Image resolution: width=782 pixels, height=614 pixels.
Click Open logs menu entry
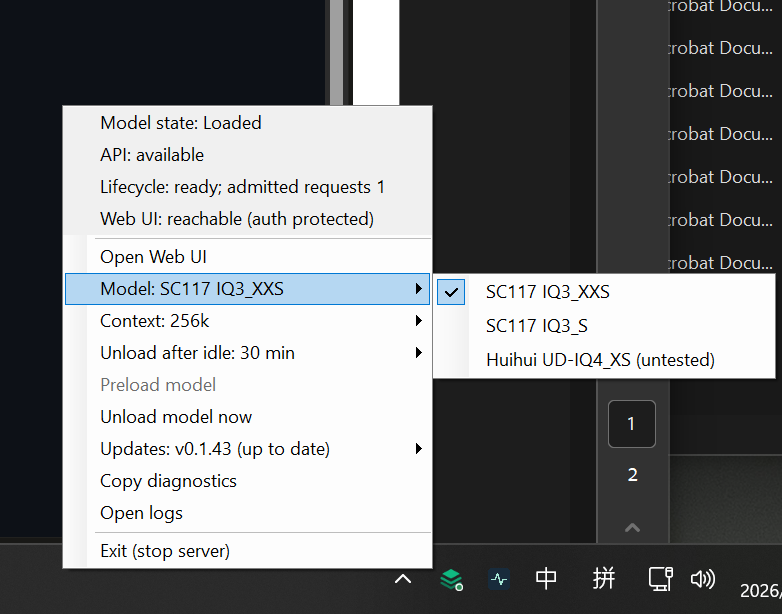[x=247, y=513]
